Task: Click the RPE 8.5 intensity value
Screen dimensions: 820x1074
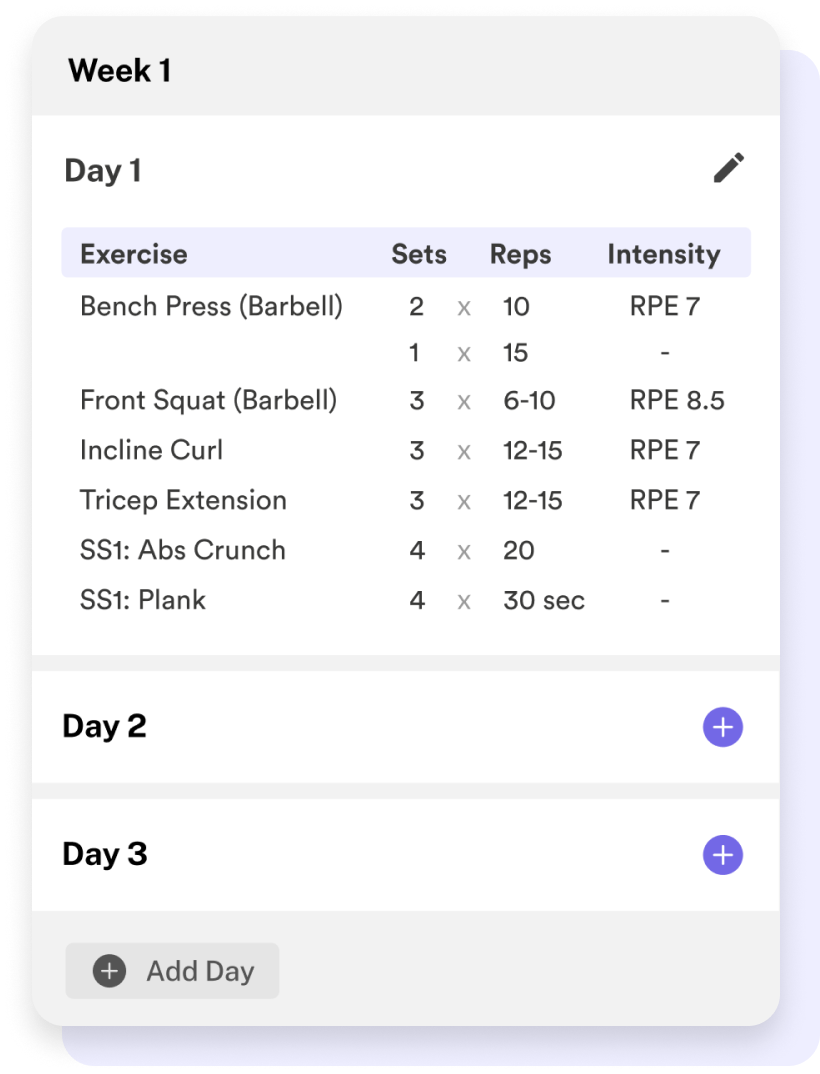Action: (x=677, y=400)
